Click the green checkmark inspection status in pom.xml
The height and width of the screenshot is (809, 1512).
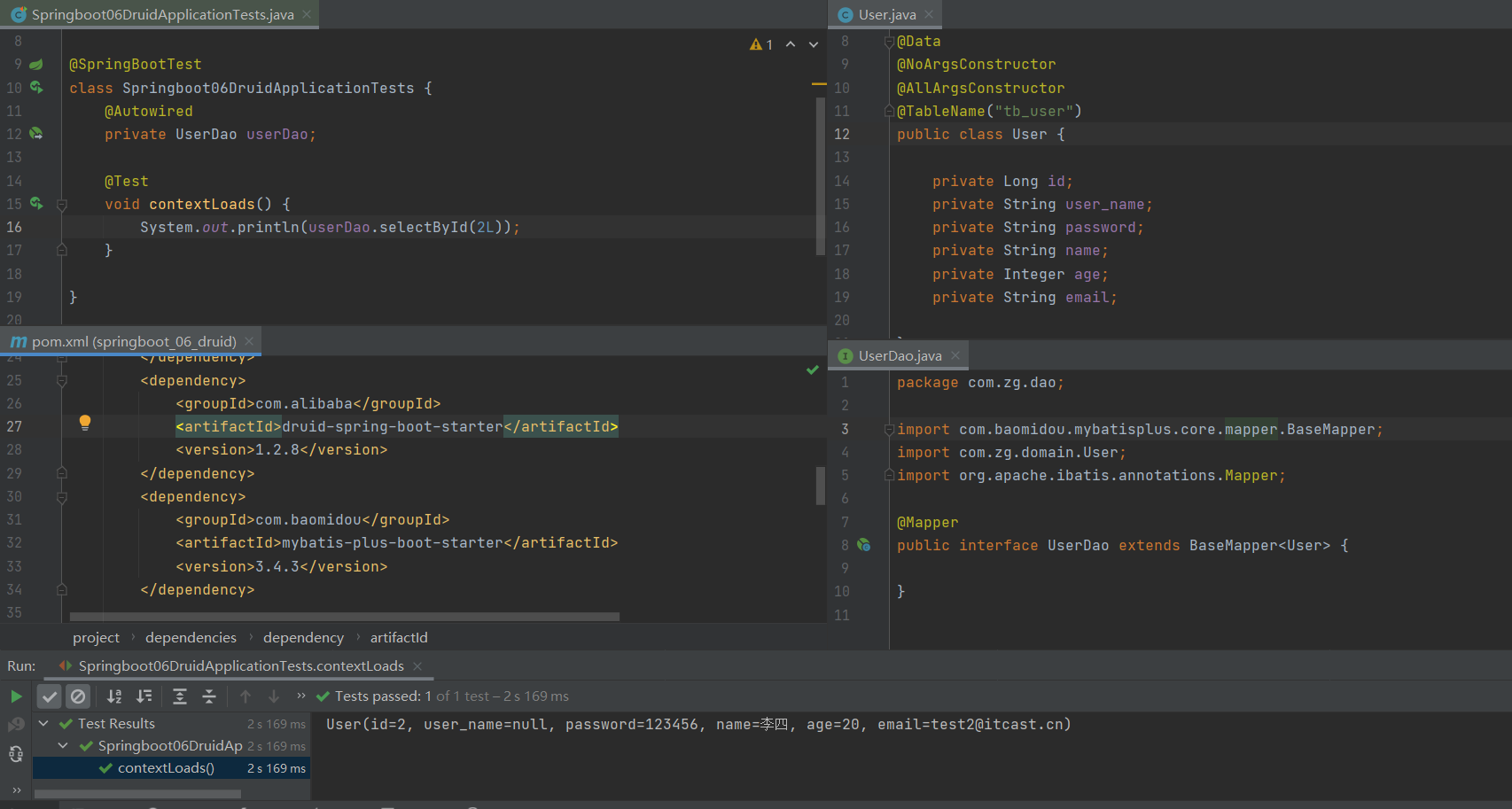pyautogui.click(x=813, y=369)
